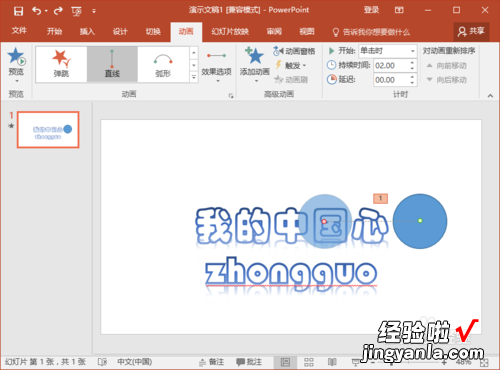Viewport: 500px width, 370px height.
Task: Redo the last action
Action: point(58,11)
